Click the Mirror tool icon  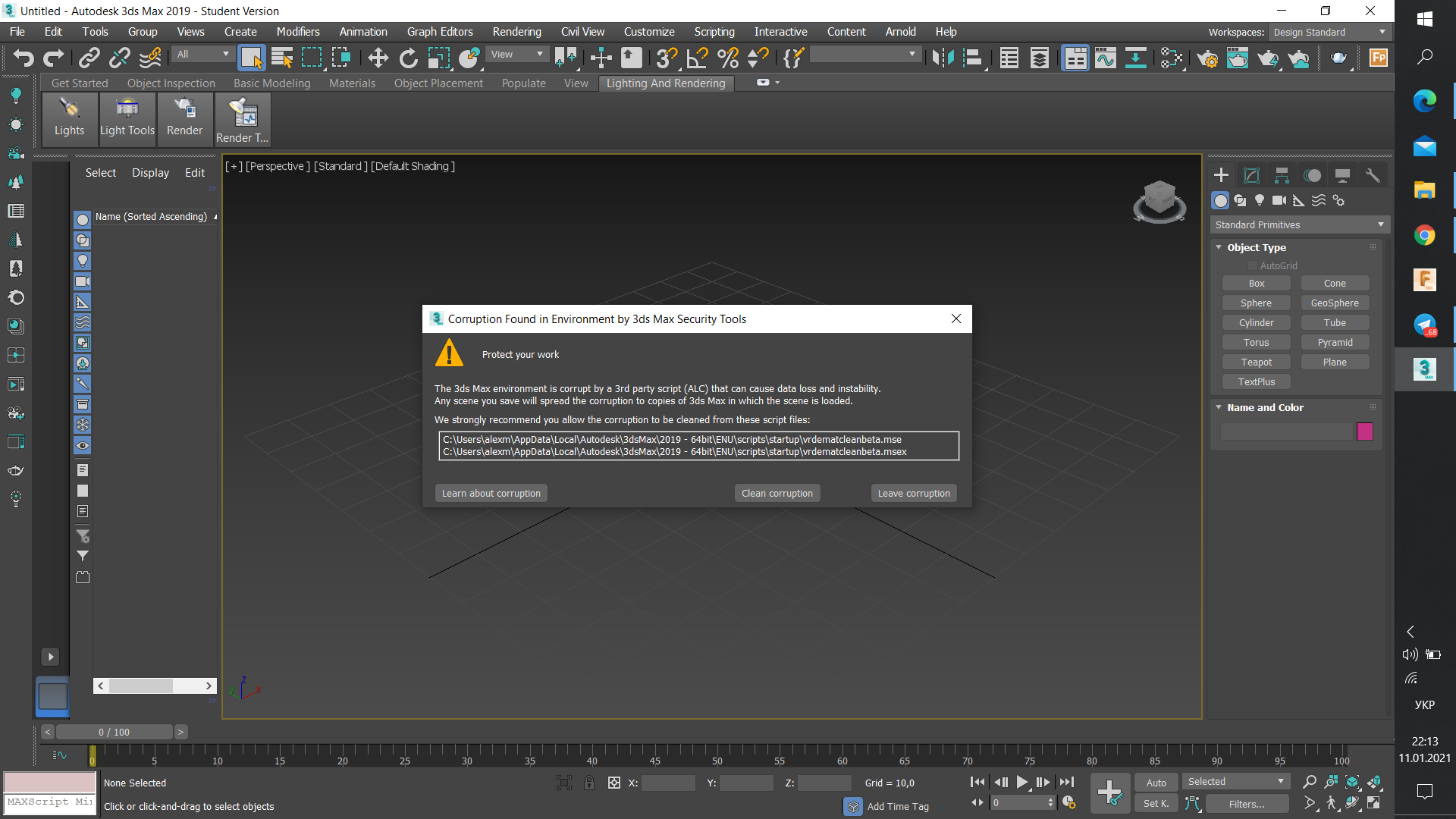(x=943, y=58)
